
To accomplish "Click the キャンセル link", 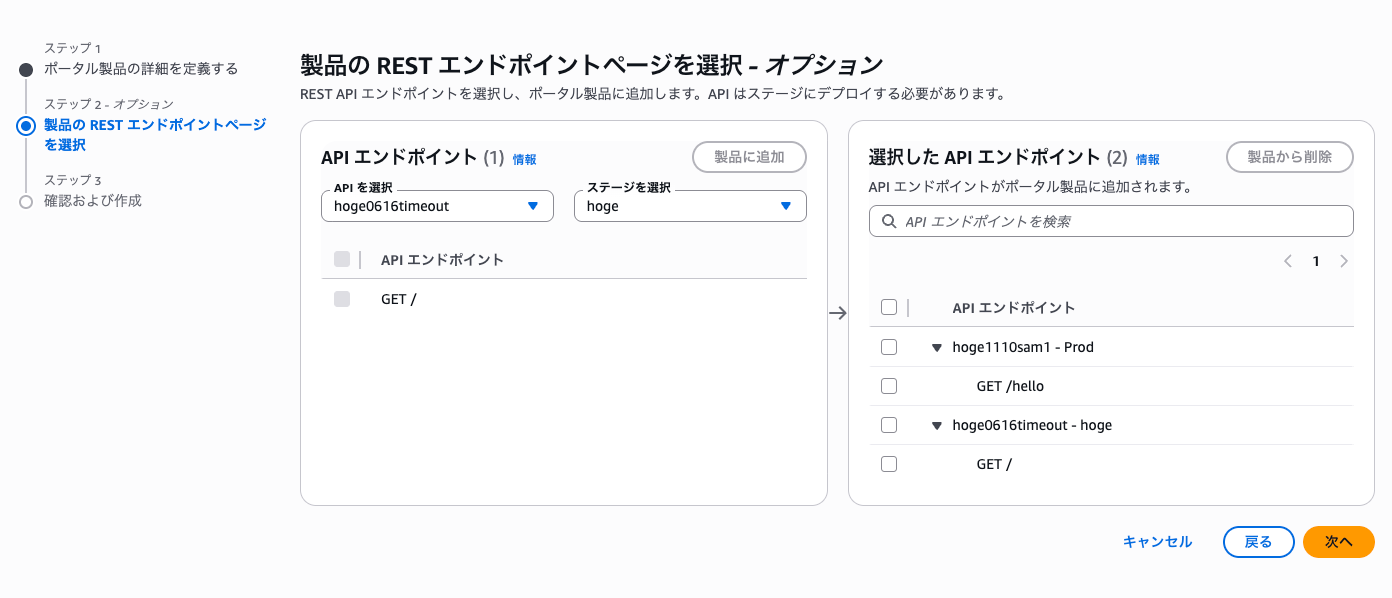I will [1157, 542].
